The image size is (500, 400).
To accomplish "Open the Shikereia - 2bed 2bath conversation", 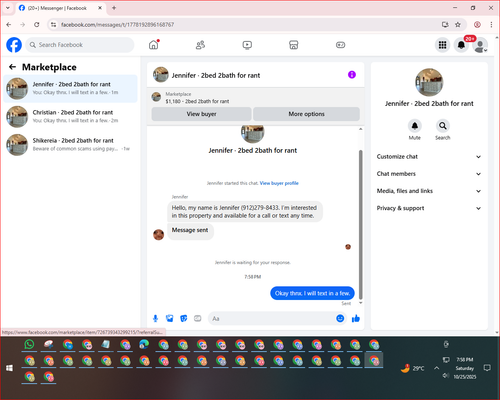I will (70, 145).
